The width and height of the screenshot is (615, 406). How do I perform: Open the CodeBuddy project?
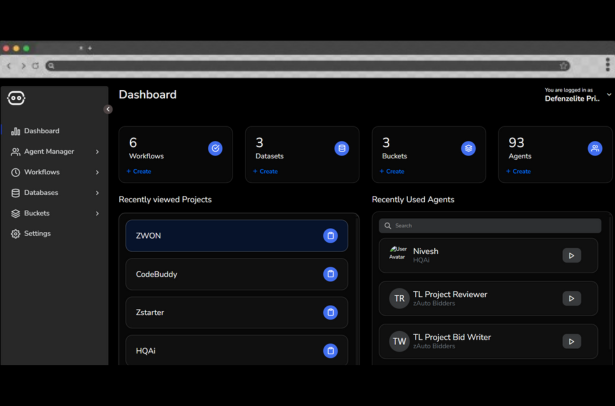click(x=237, y=274)
